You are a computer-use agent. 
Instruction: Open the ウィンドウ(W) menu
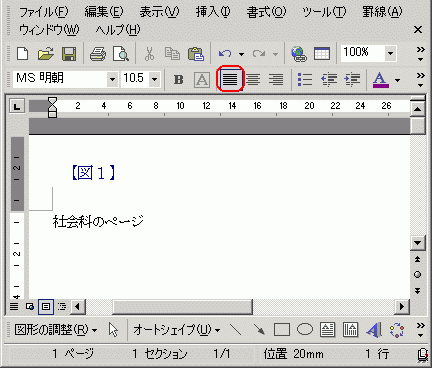click(49, 30)
